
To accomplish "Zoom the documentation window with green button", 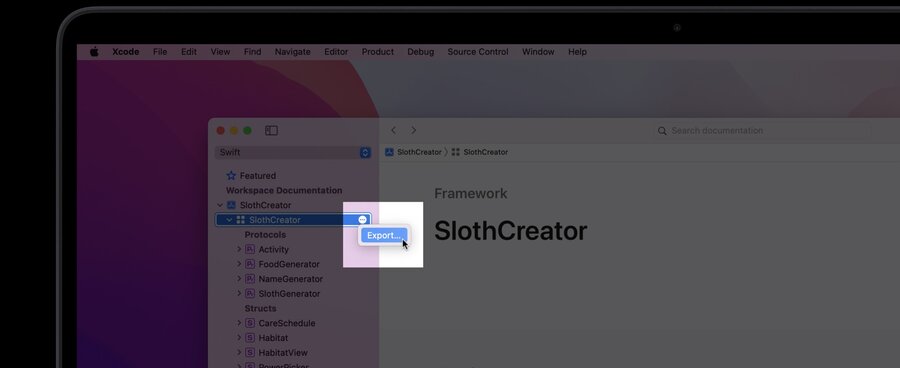I will tap(247, 131).
